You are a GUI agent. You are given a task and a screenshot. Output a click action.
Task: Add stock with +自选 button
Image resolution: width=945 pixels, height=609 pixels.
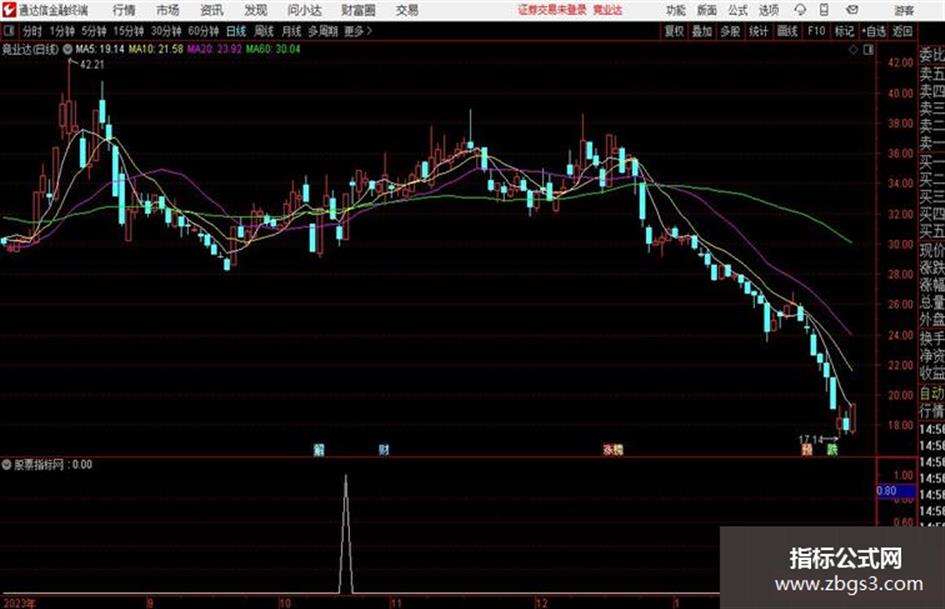(874, 31)
